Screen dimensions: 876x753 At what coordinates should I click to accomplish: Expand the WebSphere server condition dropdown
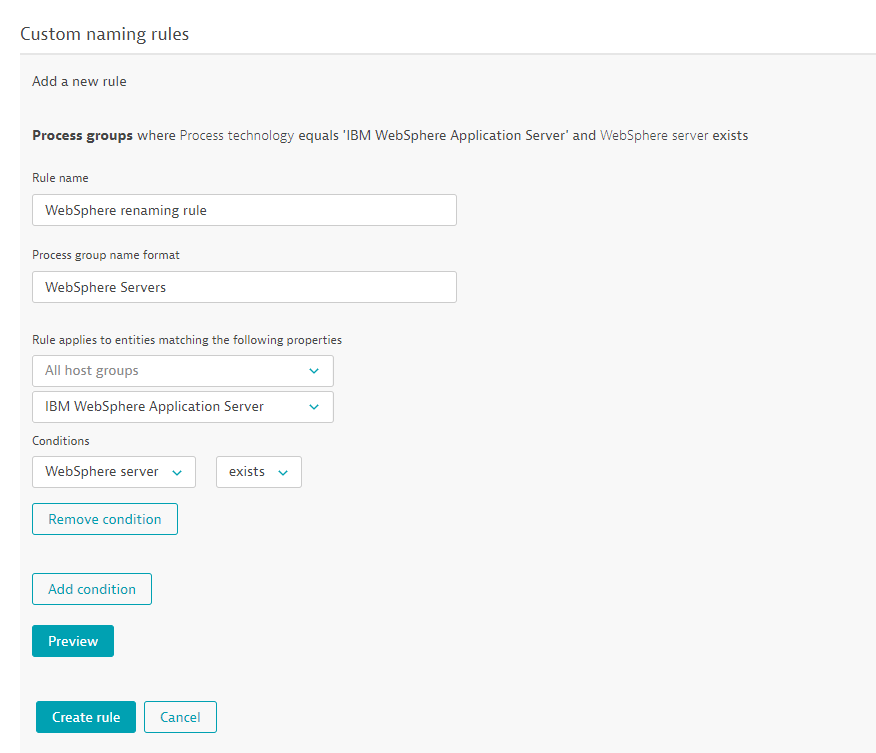point(114,472)
